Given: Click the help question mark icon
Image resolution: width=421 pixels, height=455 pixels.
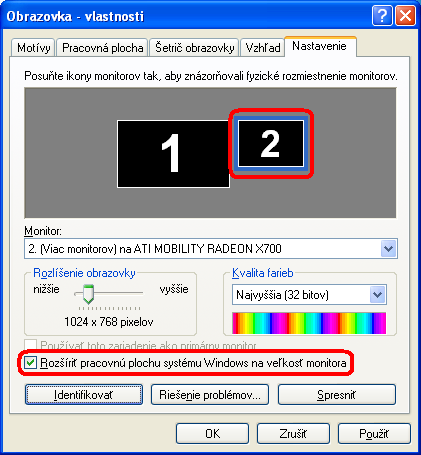Looking at the screenshot, I should pyautogui.click(x=382, y=16).
